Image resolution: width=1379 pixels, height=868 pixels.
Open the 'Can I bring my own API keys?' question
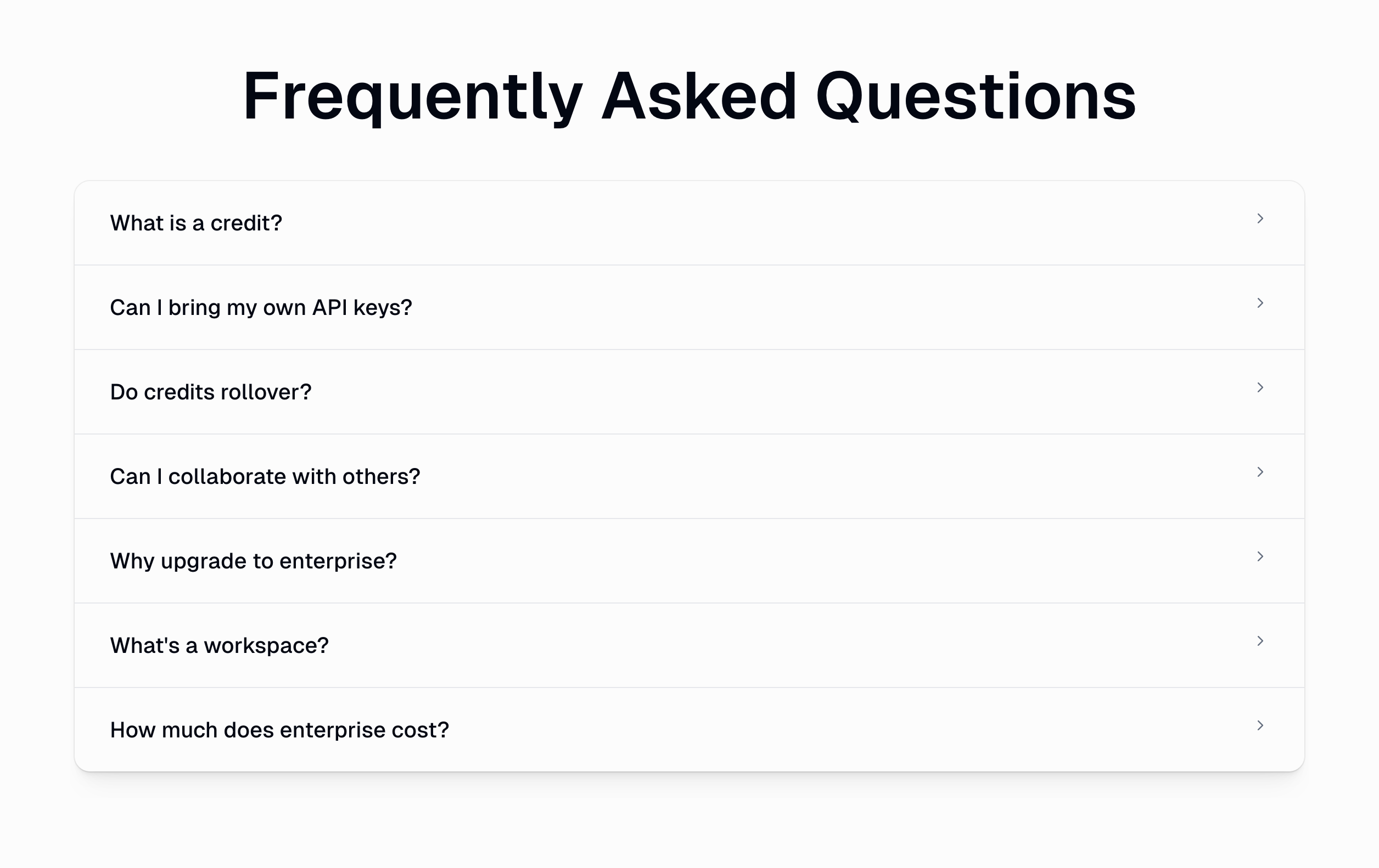click(x=261, y=308)
